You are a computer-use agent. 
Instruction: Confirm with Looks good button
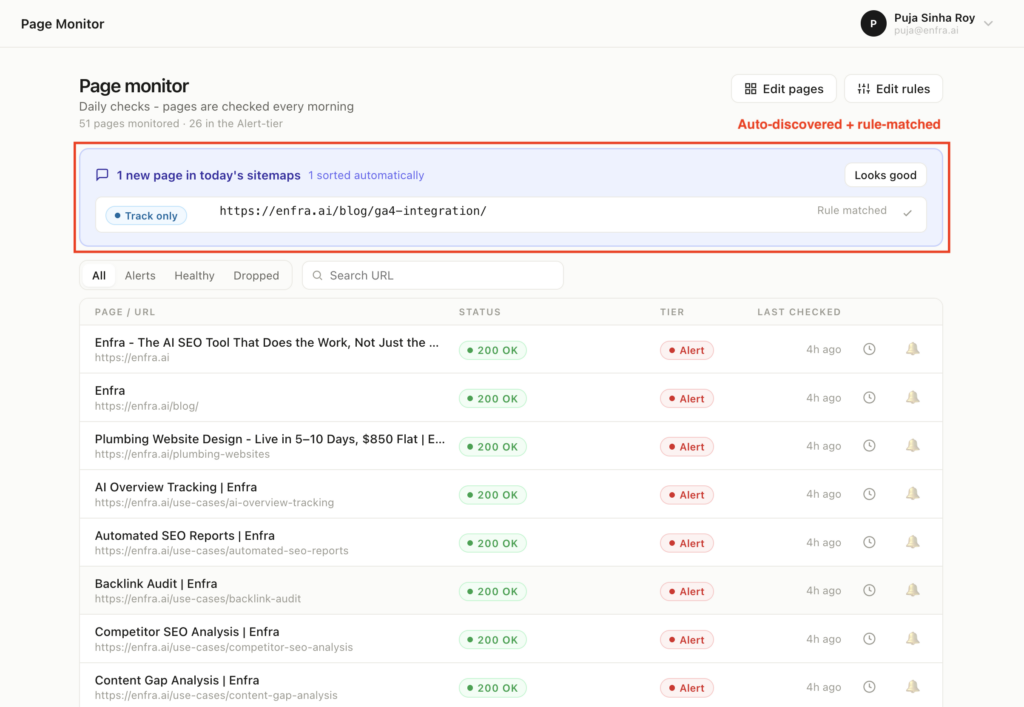point(886,175)
